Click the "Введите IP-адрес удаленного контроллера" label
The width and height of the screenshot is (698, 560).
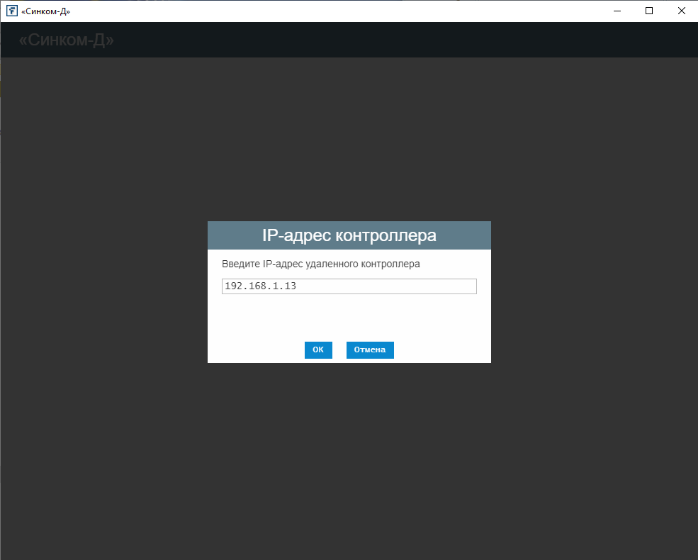pos(321,264)
